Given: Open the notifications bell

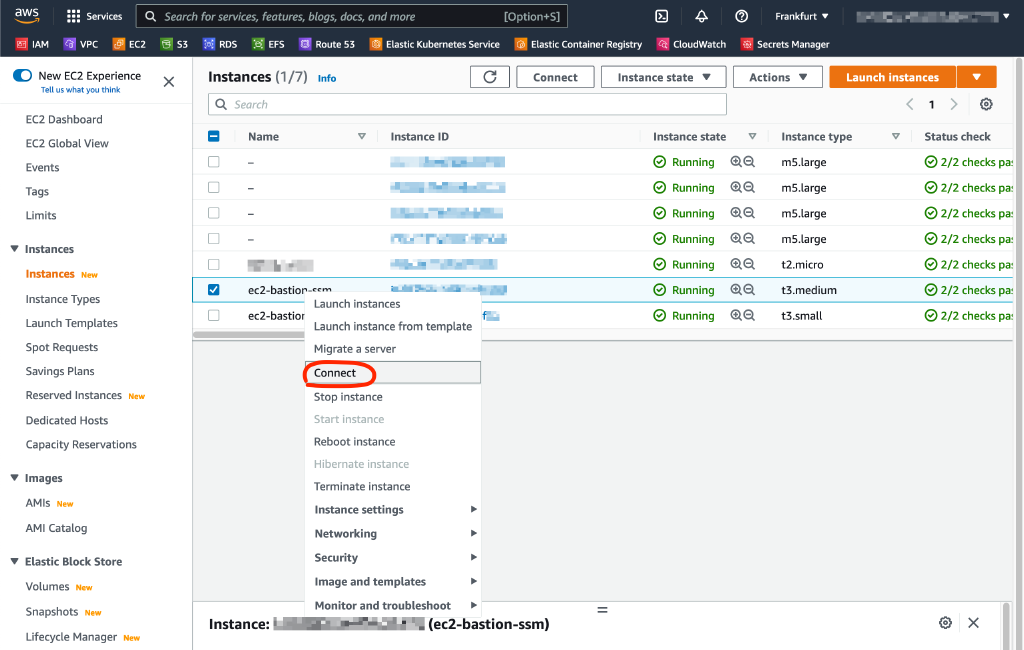Looking at the screenshot, I should [701, 16].
